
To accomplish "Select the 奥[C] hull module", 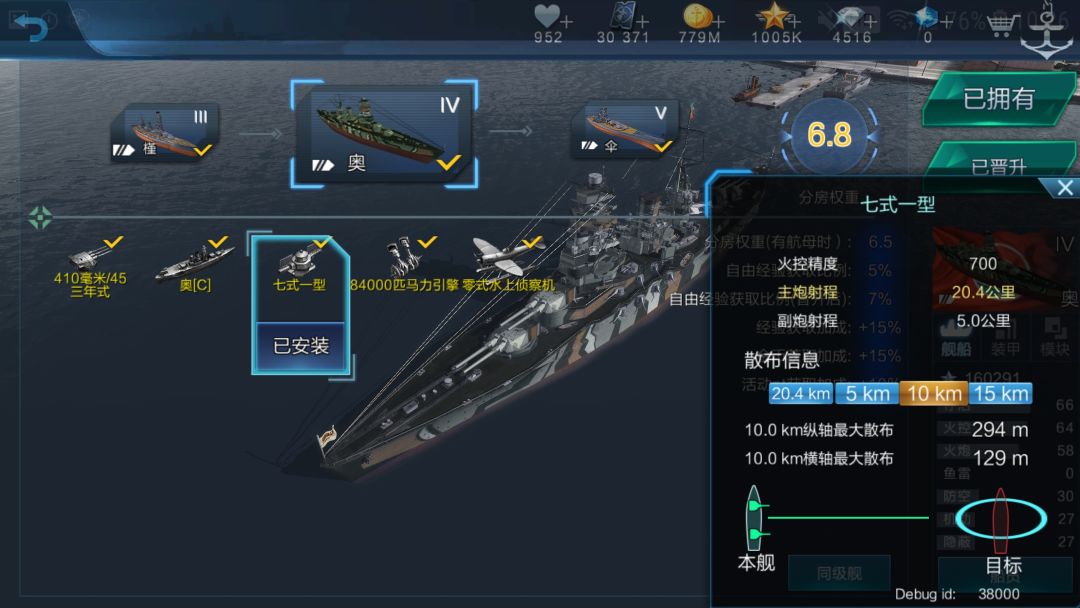I will click(x=195, y=266).
